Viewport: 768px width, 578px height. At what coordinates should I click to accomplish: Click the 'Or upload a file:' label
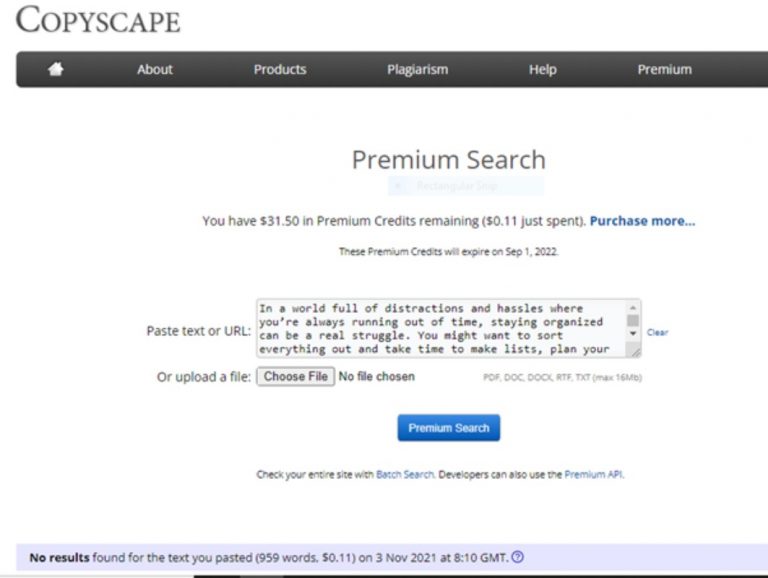pyautogui.click(x=204, y=377)
